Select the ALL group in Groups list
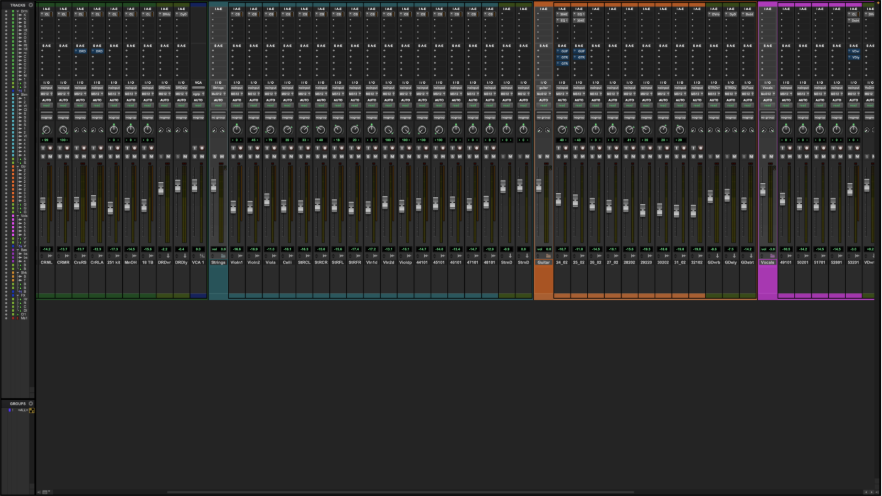The image size is (882, 496). coord(22,410)
